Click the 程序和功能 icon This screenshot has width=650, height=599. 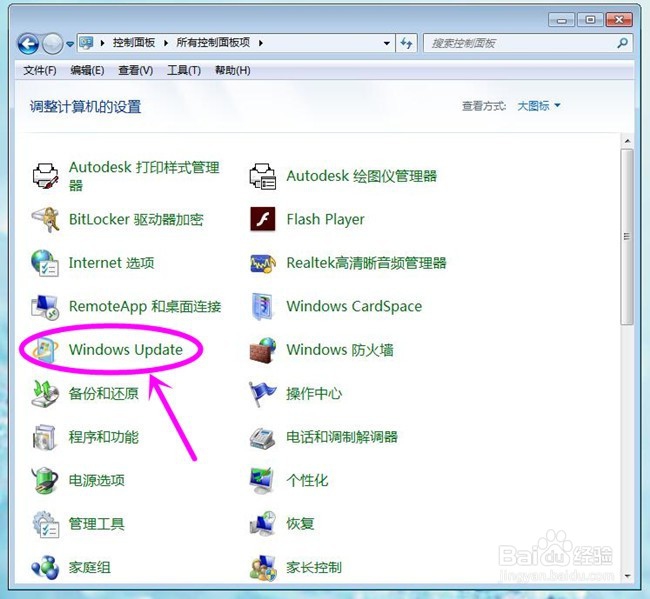point(45,437)
